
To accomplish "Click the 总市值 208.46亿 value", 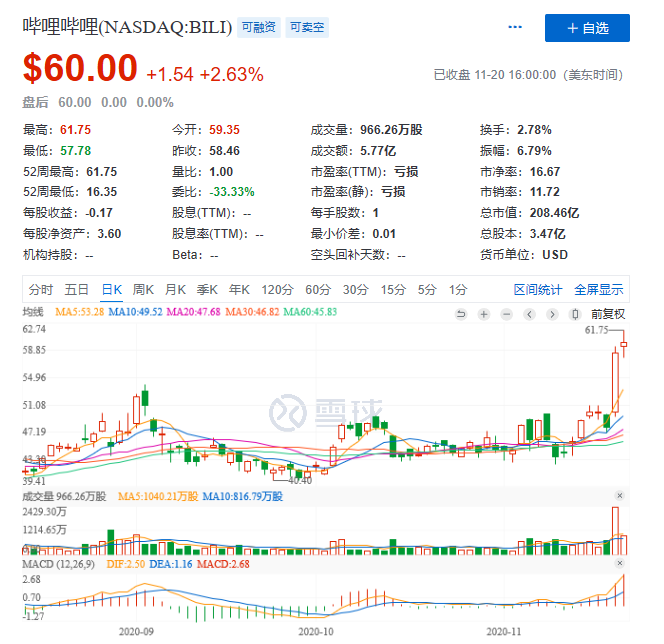I will (554, 213).
